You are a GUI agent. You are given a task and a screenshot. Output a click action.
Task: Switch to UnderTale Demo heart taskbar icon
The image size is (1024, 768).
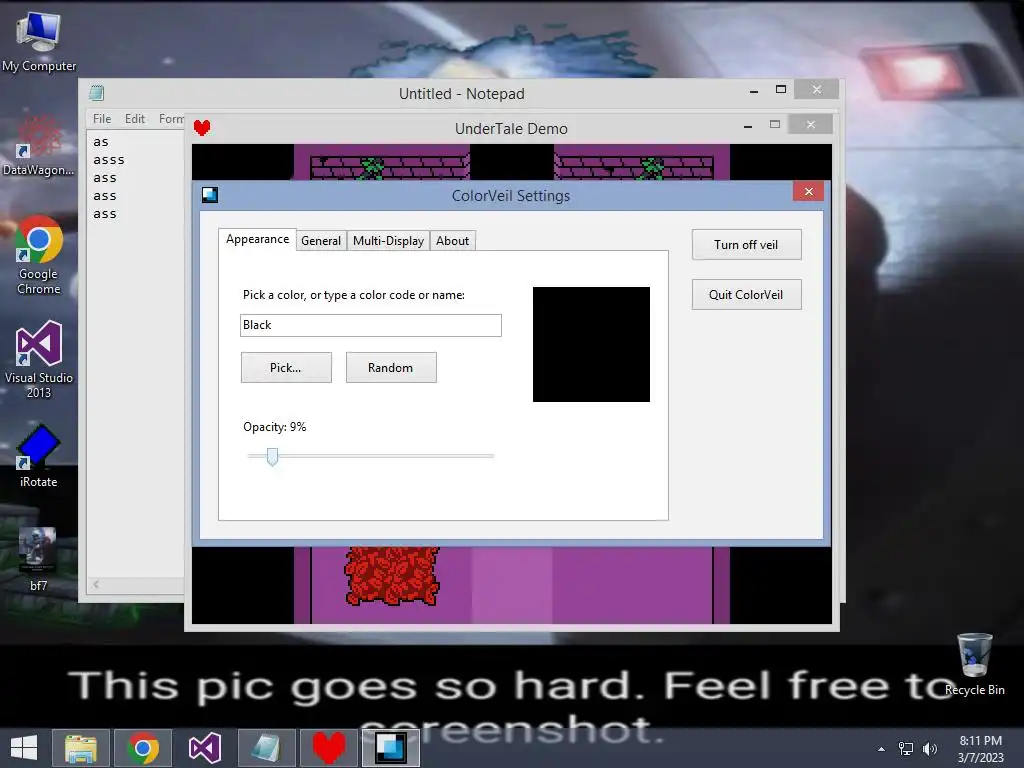tap(328, 748)
